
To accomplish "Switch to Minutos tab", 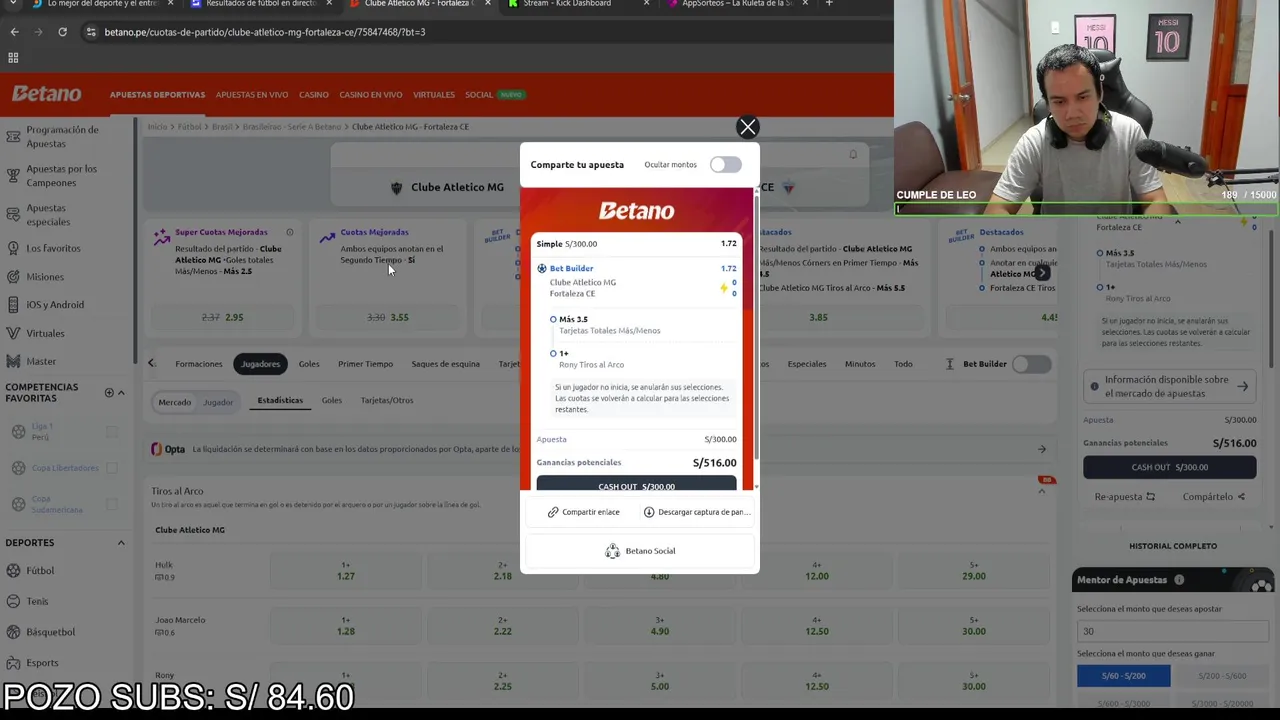I will tap(860, 364).
